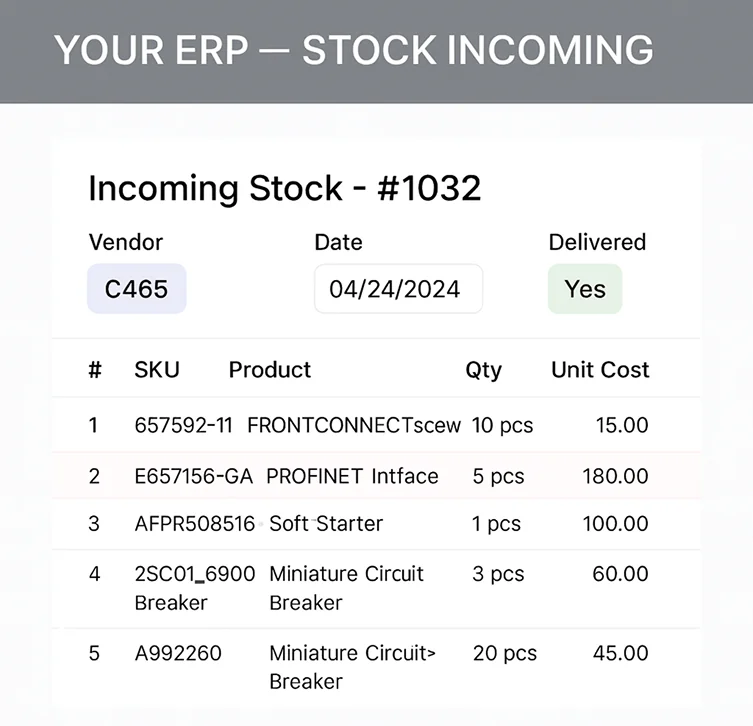The image size is (753, 726).
Task: Sort by Product column header
Action: [x=270, y=370]
